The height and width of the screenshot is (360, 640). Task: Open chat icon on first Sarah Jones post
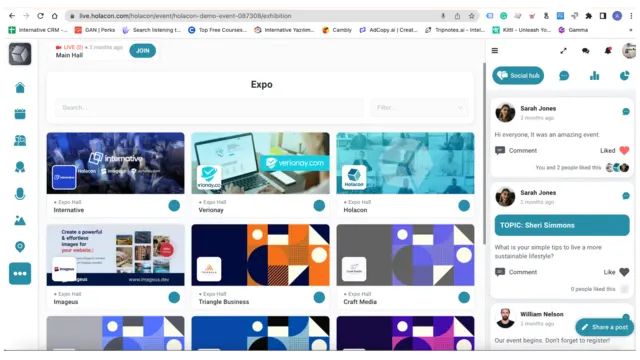pos(626,111)
